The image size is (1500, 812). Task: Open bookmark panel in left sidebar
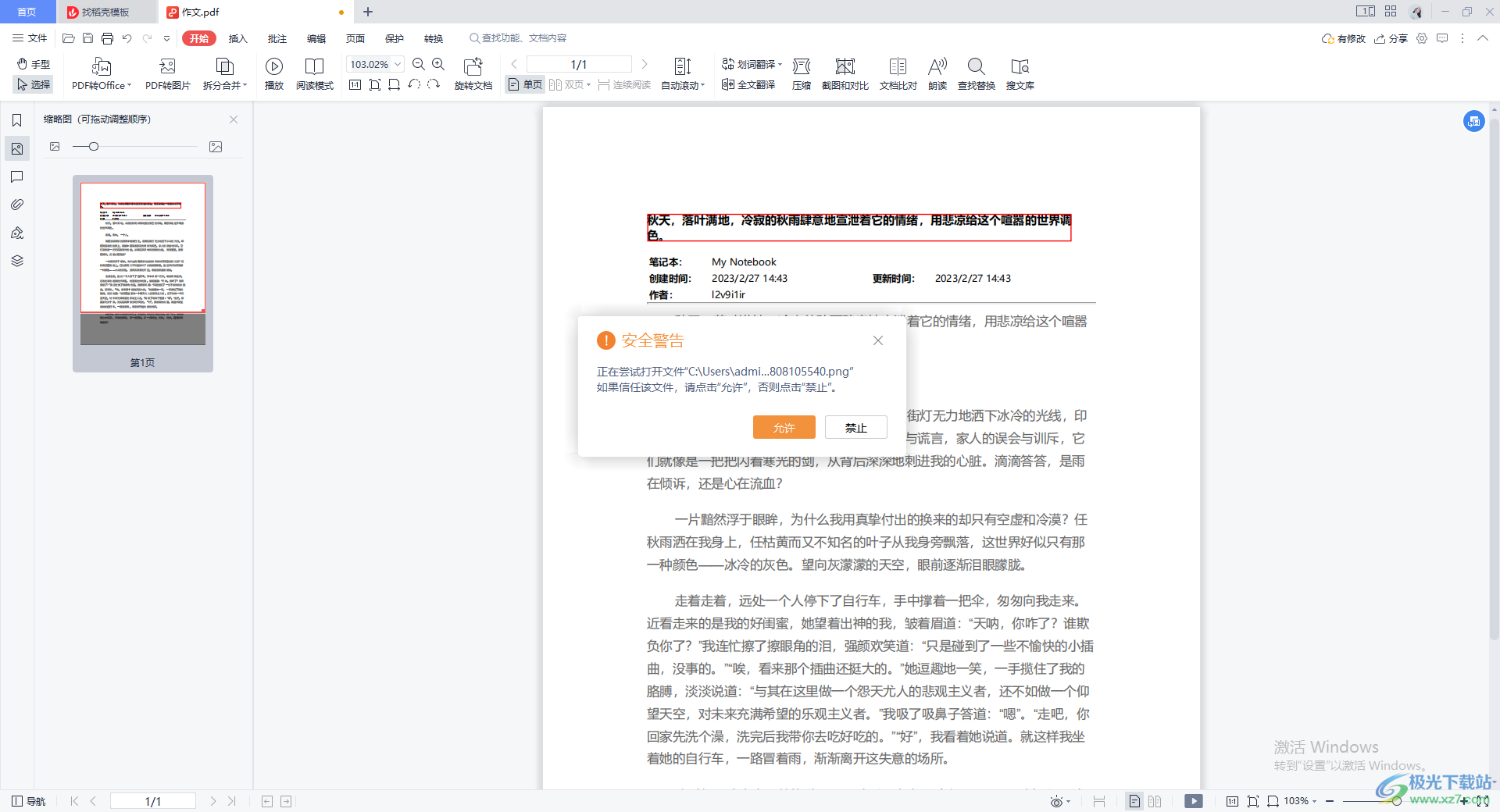point(16,120)
